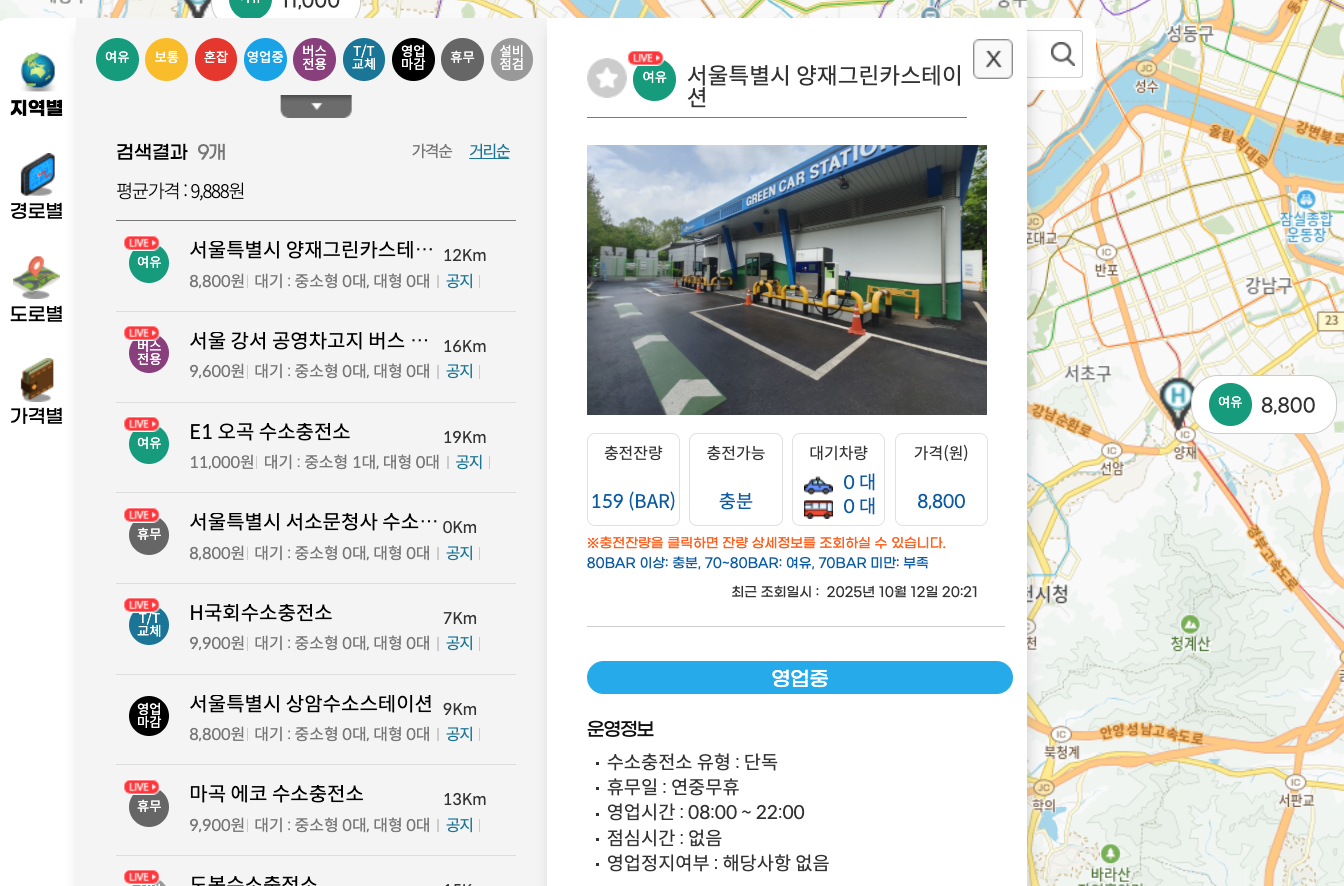This screenshot has height=886, width=1344.
Task: Click the 가격(원) 8,800 box
Action: click(x=941, y=479)
